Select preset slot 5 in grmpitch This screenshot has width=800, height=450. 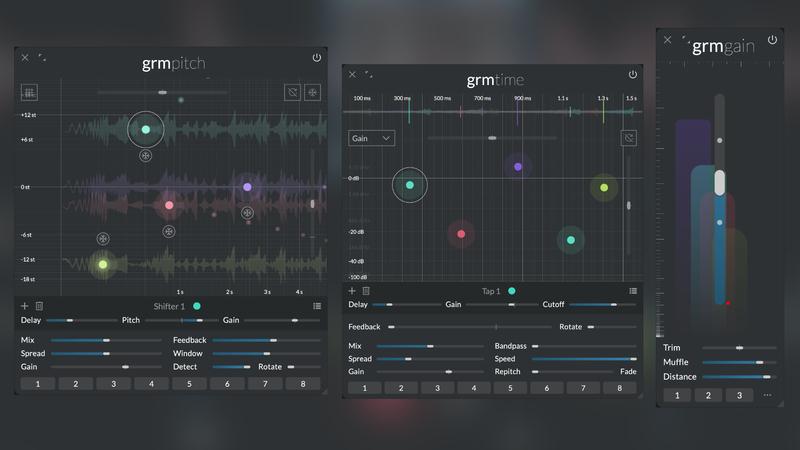pyautogui.click(x=188, y=383)
